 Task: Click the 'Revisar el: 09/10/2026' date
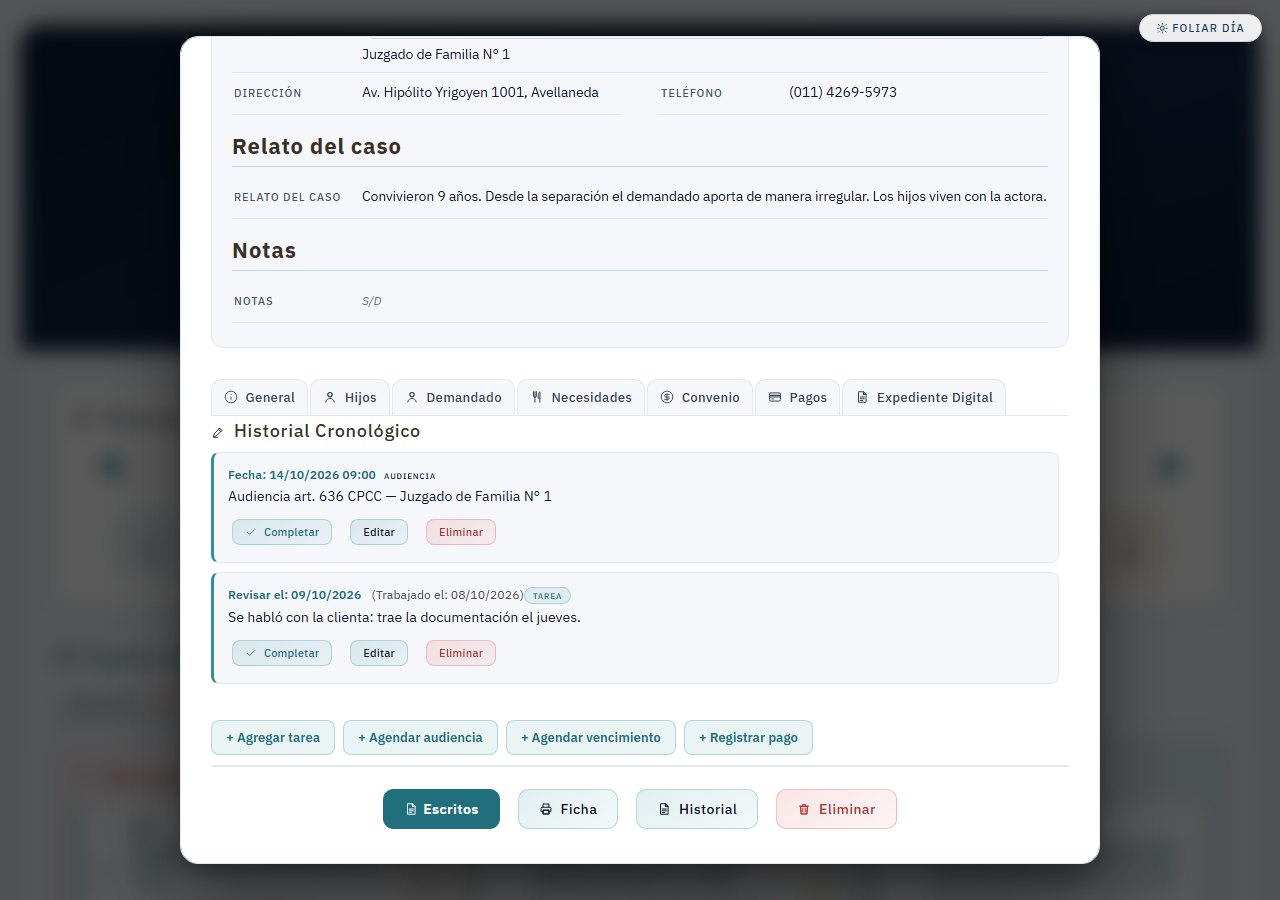[x=295, y=595]
